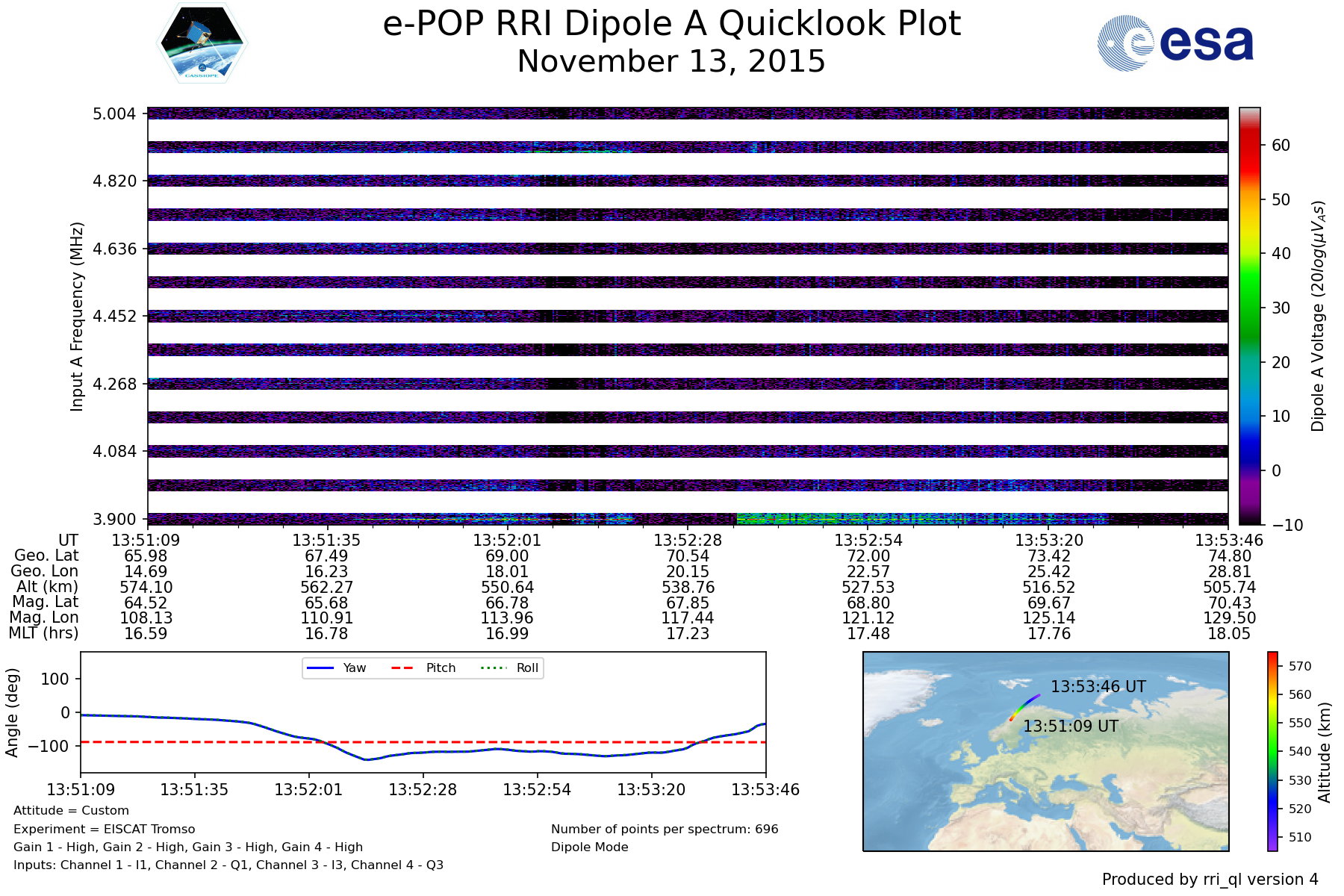Click the 'Produced by rri_ql version 4' text

1210,880
